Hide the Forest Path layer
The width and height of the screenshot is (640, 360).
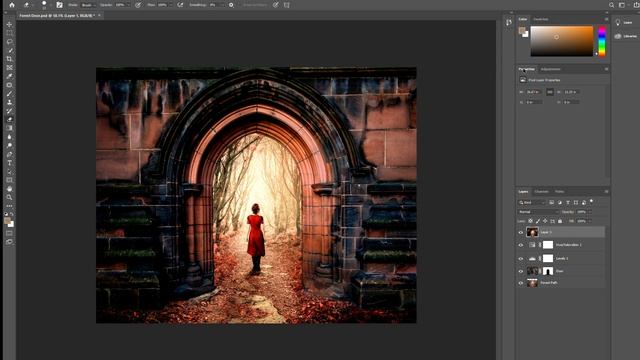(x=520, y=283)
